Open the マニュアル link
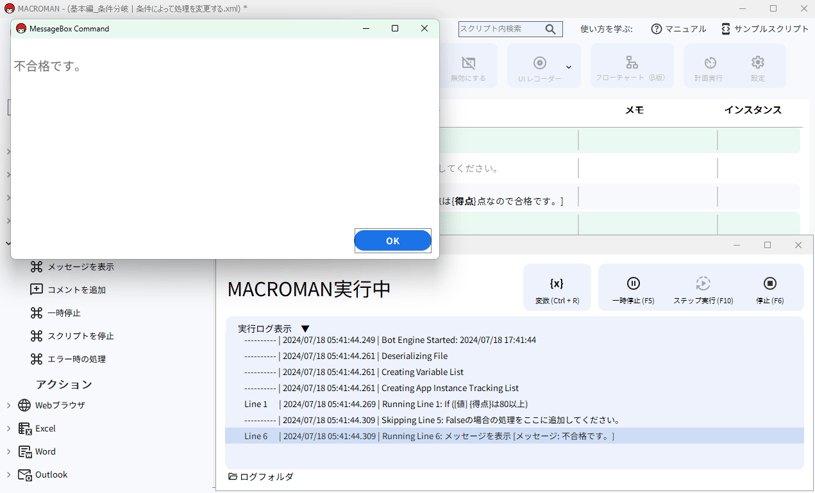The width and height of the screenshot is (815, 493). point(678,29)
